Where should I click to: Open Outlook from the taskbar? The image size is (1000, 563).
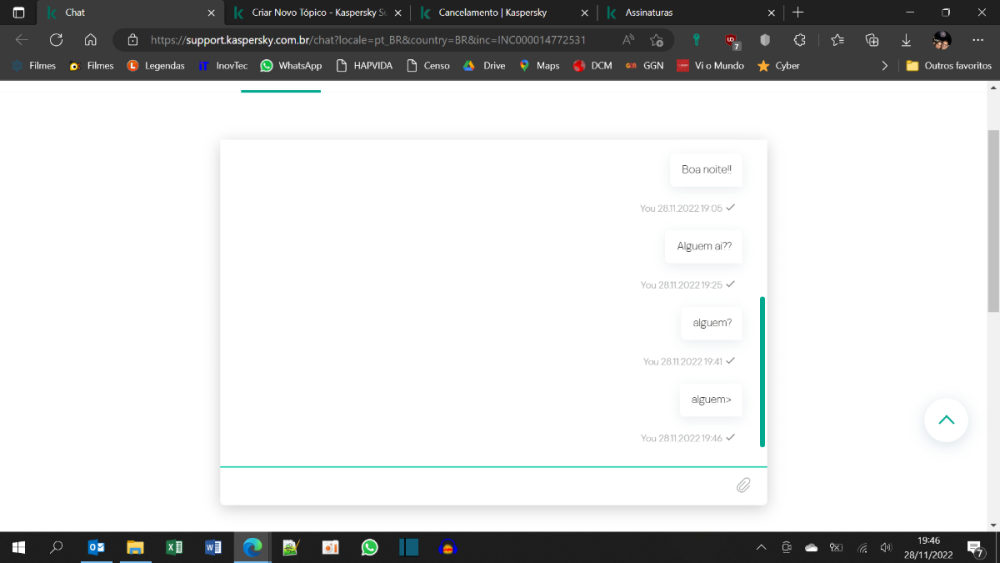coord(96,548)
